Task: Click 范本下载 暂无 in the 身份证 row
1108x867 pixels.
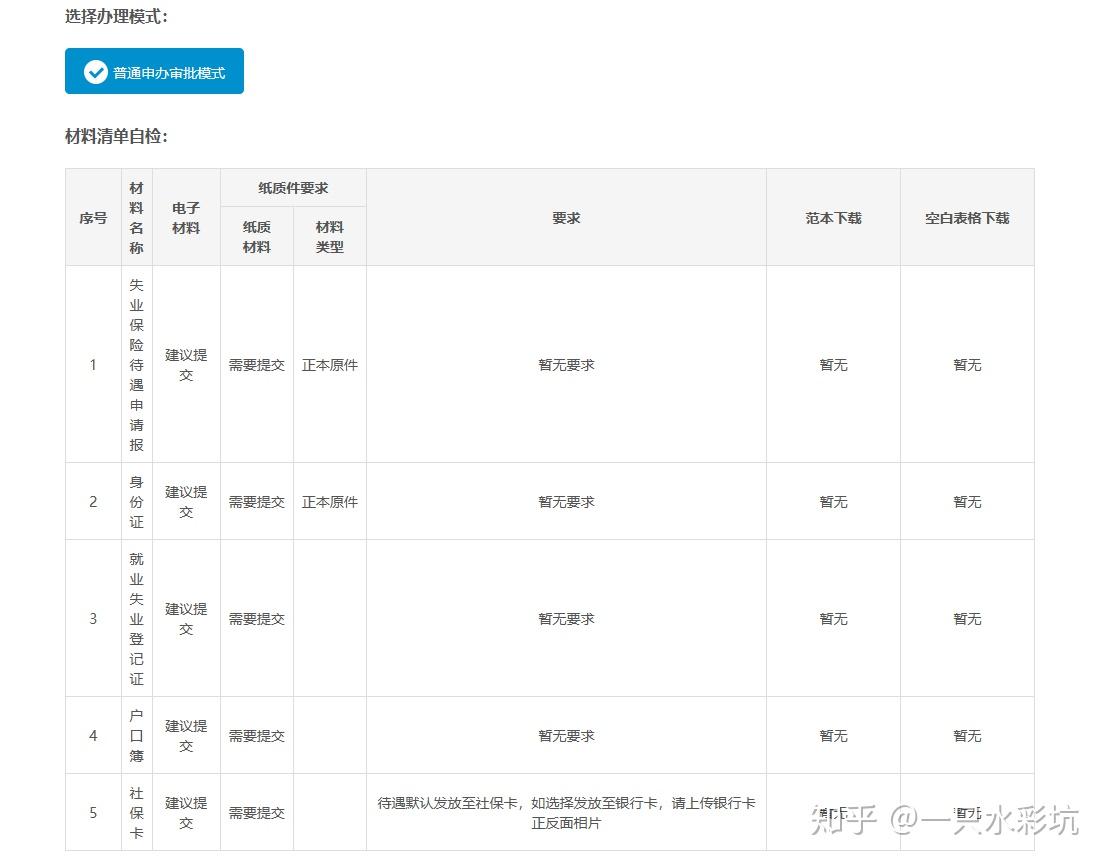Action: (x=833, y=502)
